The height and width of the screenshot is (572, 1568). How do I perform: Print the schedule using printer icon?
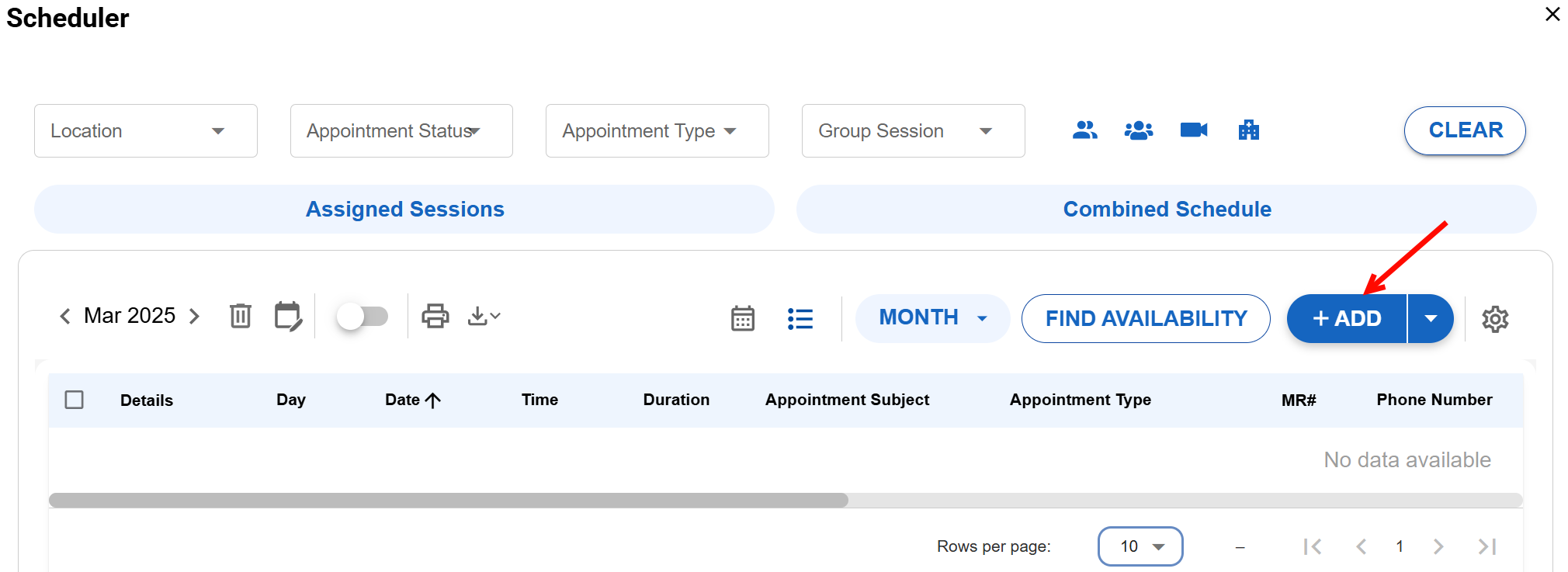[435, 316]
